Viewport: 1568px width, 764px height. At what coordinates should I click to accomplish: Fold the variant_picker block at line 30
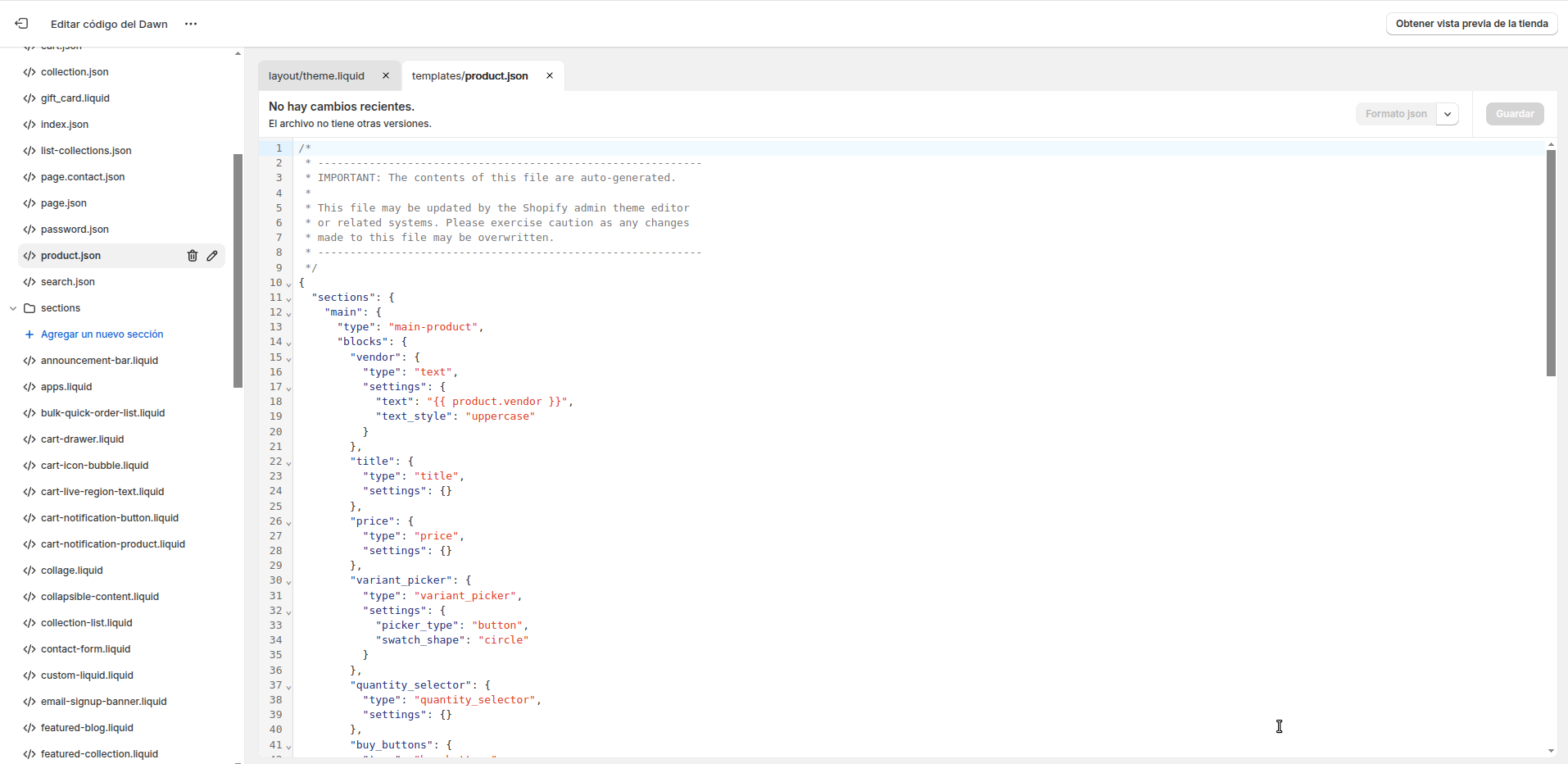coord(288,581)
